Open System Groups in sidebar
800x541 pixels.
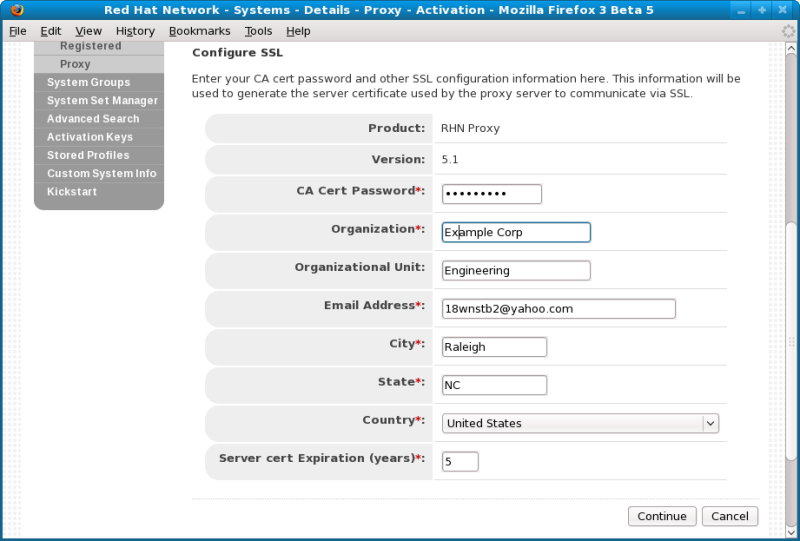click(x=88, y=83)
